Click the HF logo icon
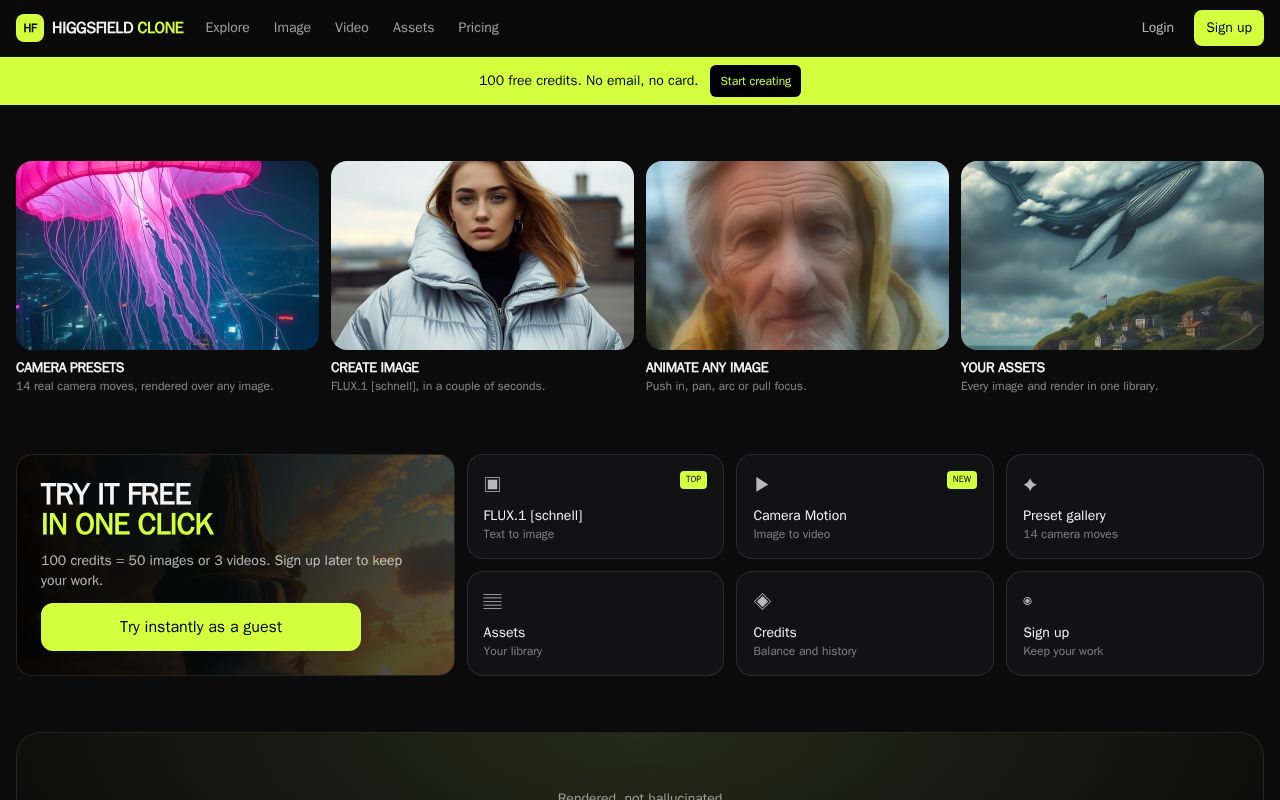This screenshot has width=1280, height=800. pyautogui.click(x=30, y=28)
